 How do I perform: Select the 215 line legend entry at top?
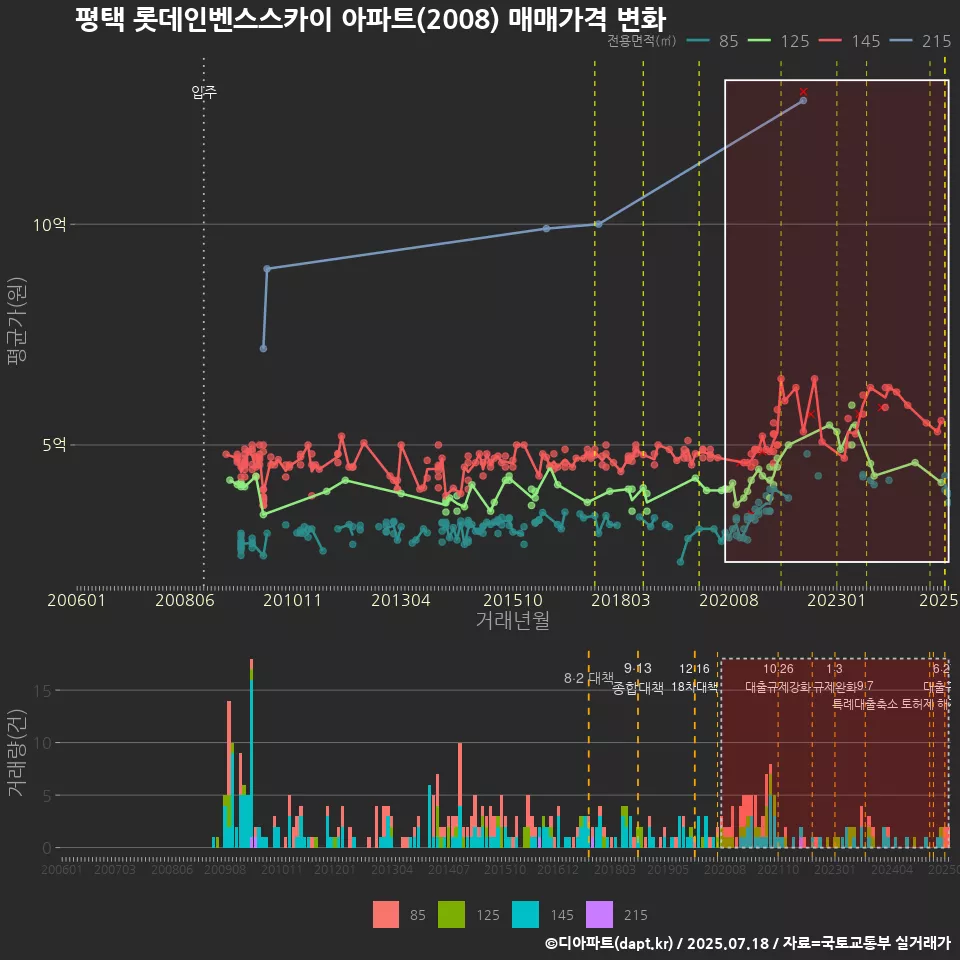coord(921,41)
